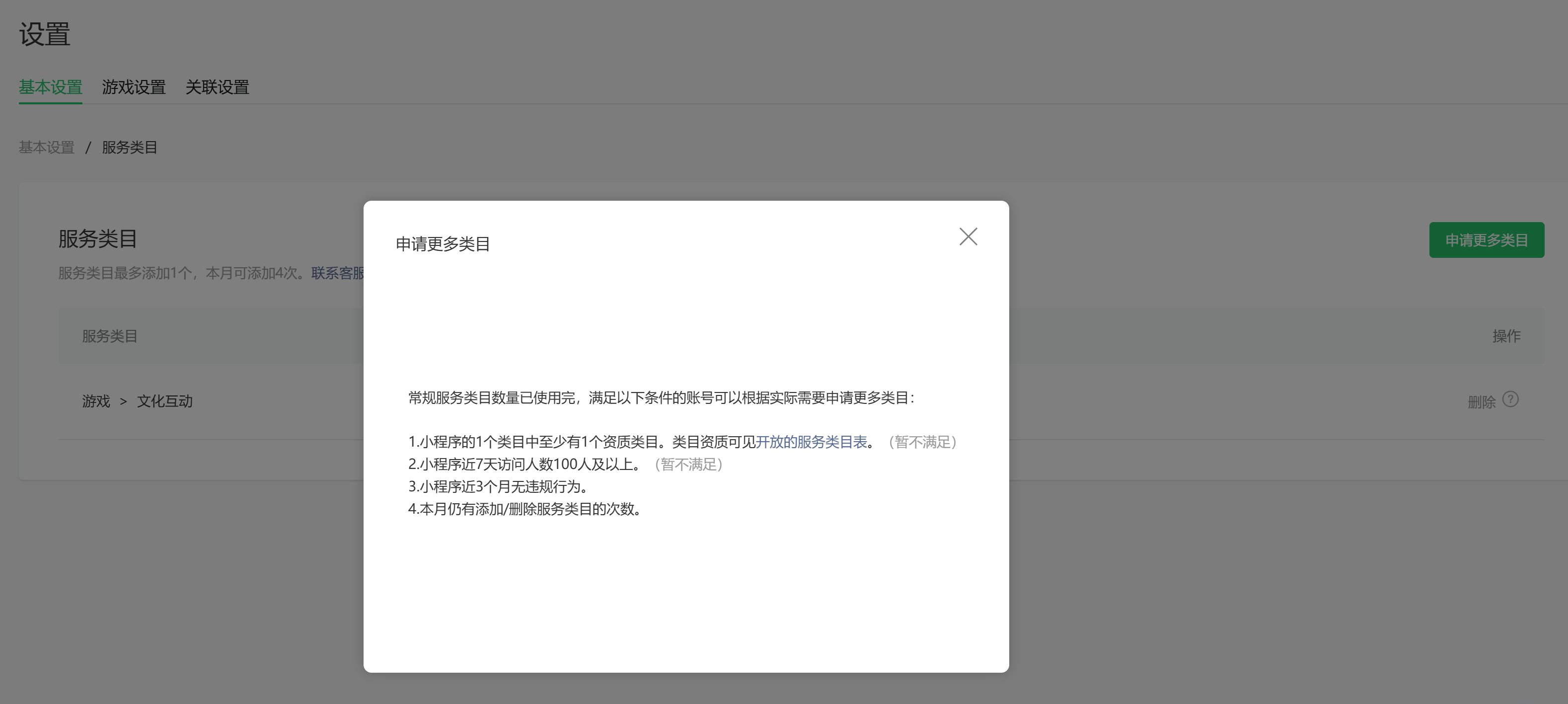
Task: Select the 游戏 > 文化互动 table row
Action: pyautogui.click(x=138, y=401)
